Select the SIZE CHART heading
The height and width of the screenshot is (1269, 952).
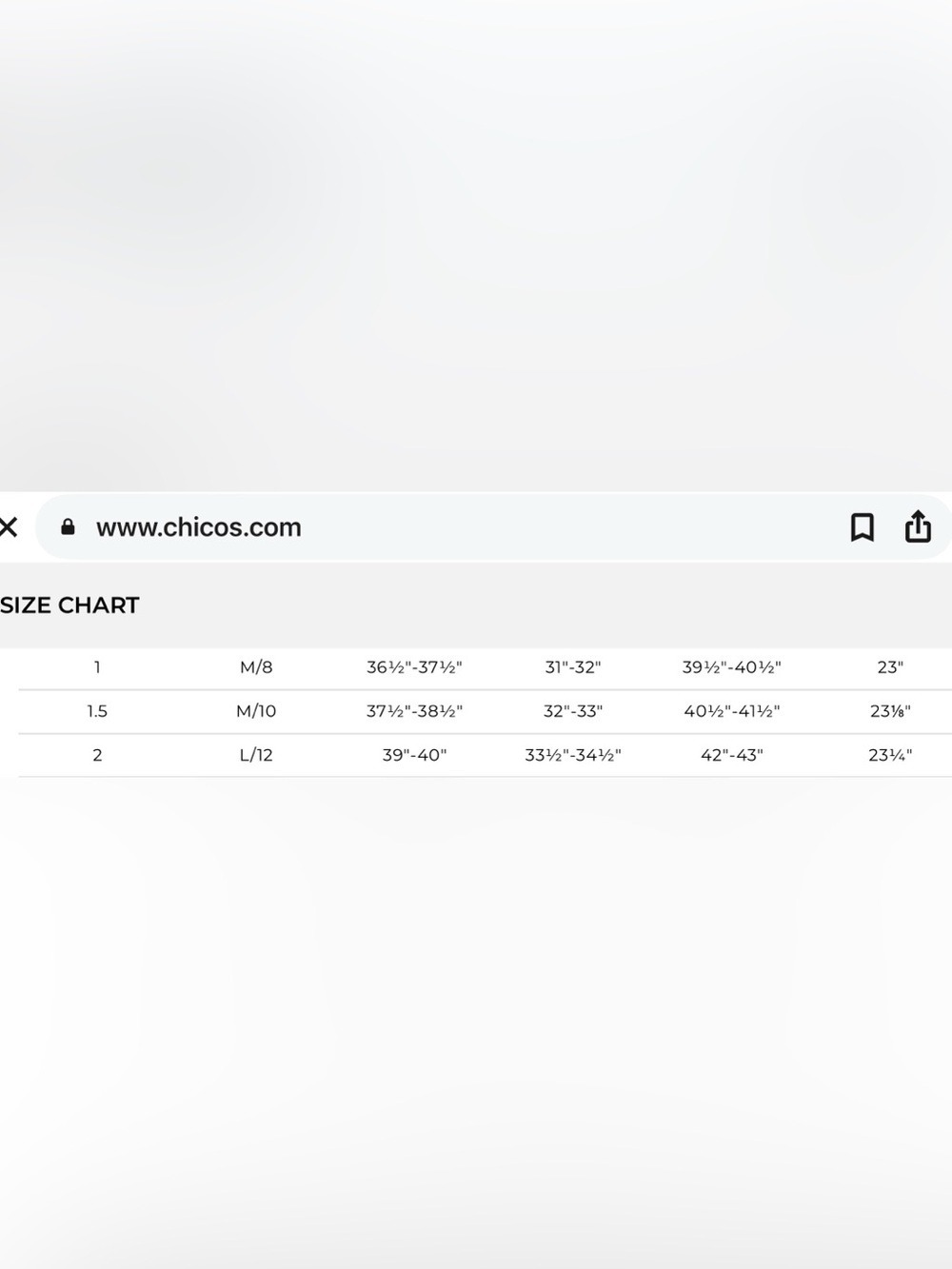point(69,605)
